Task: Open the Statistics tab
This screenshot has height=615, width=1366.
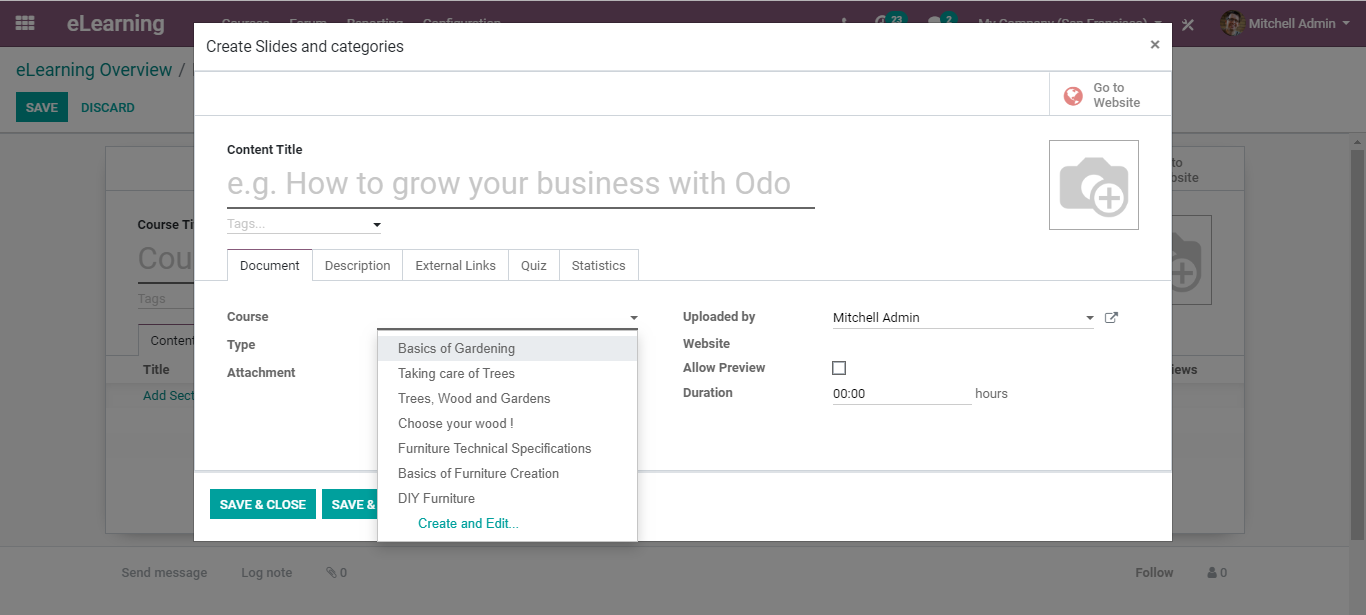Action: pos(598,265)
